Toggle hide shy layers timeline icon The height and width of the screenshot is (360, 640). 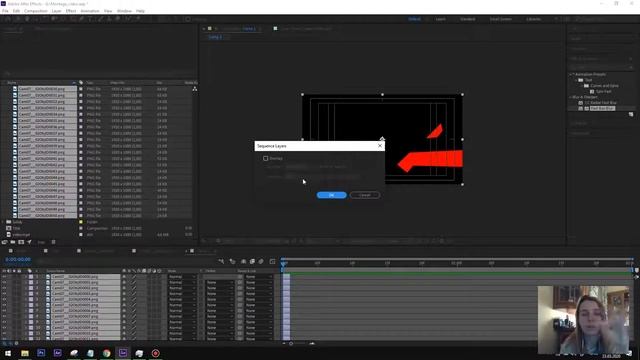point(243,261)
